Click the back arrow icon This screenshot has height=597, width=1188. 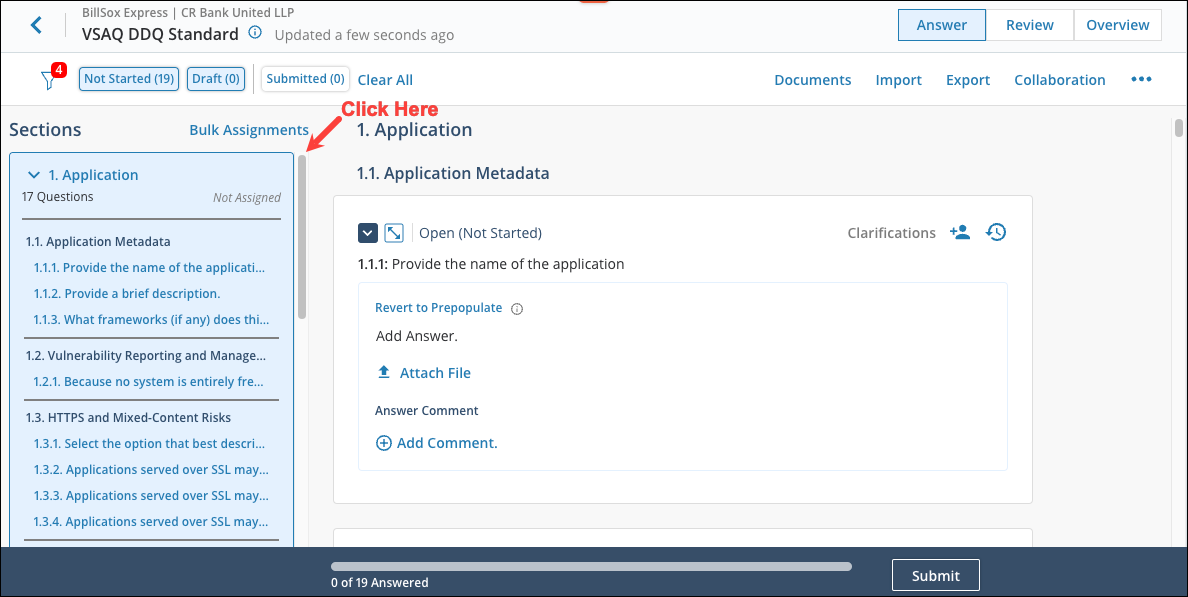click(x=36, y=25)
